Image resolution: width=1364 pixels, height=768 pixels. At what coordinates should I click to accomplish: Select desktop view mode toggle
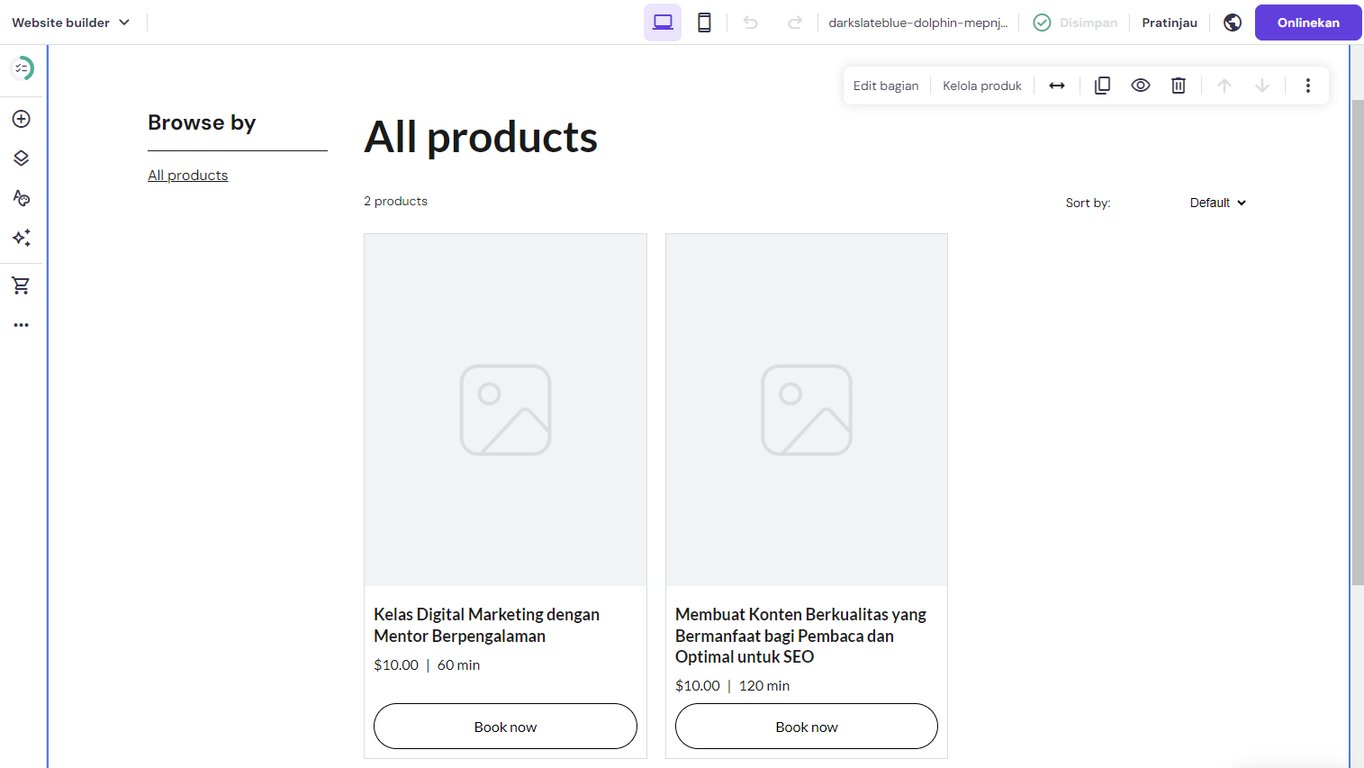662,21
